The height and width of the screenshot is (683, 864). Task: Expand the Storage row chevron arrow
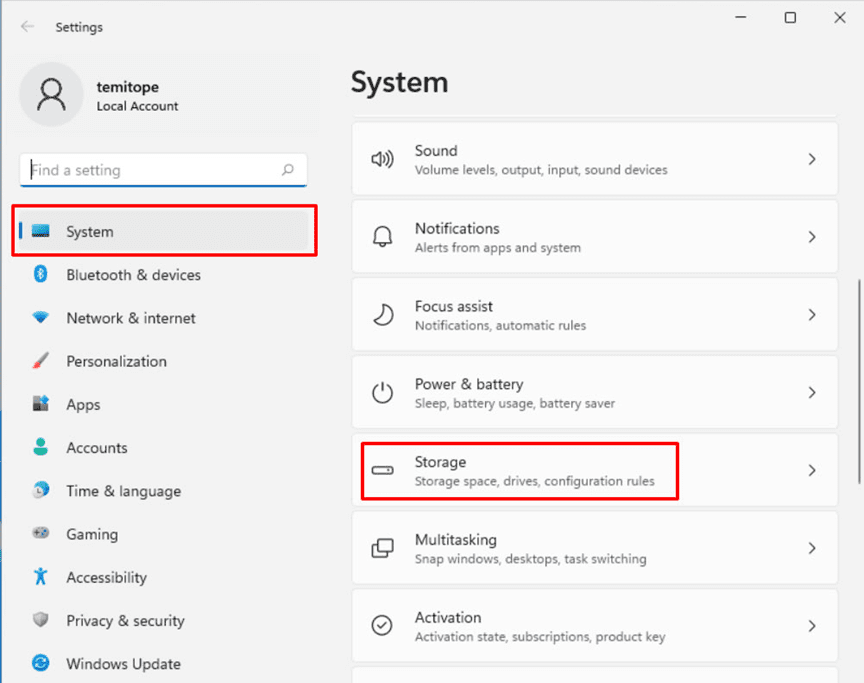coord(812,471)
